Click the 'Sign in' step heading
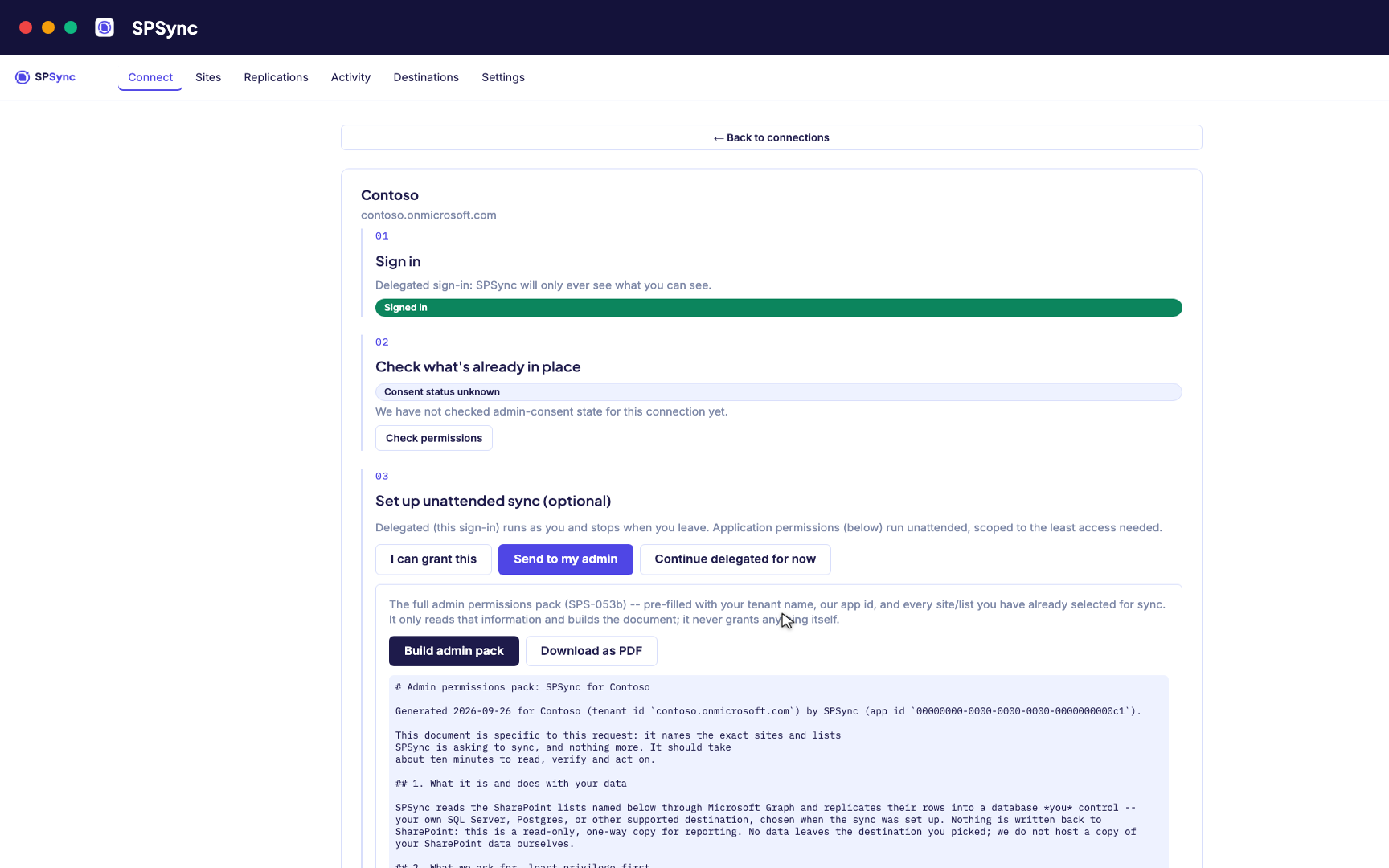 click(x=398, y=261)
